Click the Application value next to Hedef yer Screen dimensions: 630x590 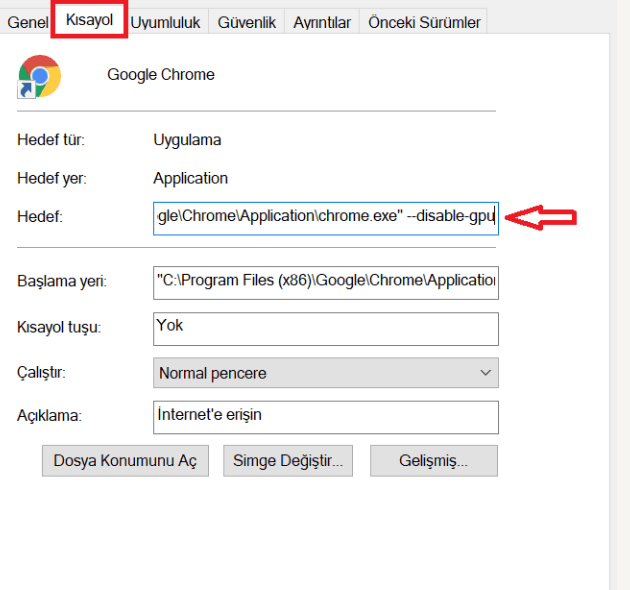point(190,178)
